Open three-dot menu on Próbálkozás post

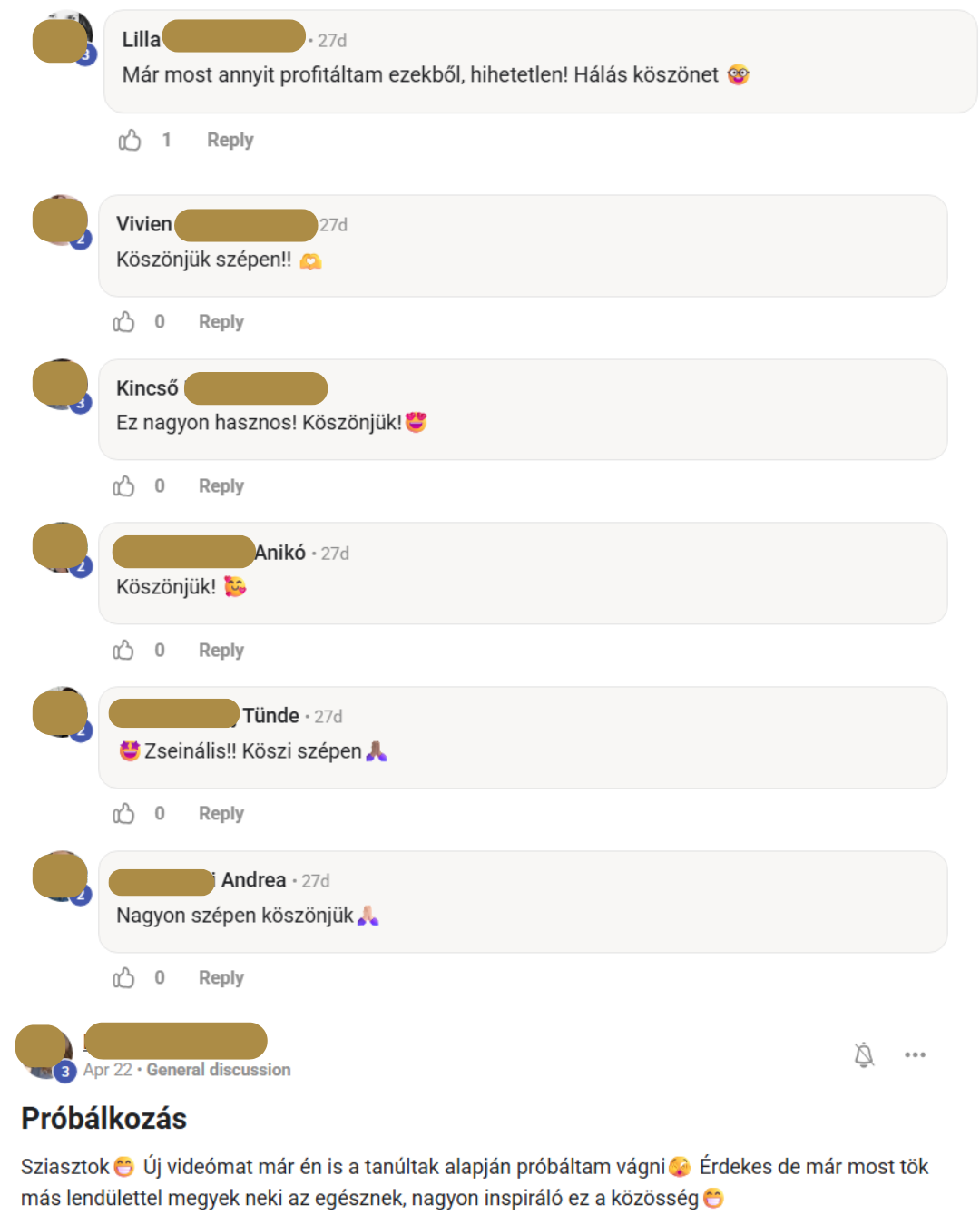[x=915, y=1054]
